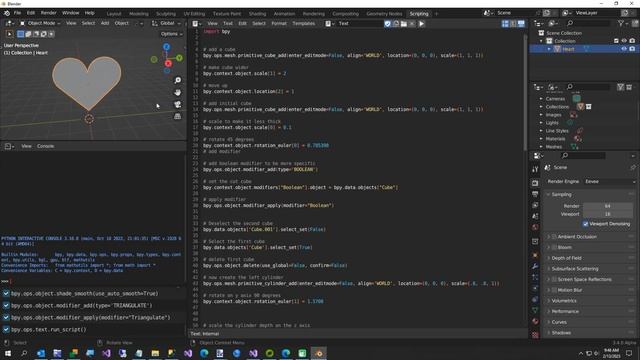Screen dimensions: 640x360
Task: Expand the Subsurface Scattering panel
Action: coord(549,269)
